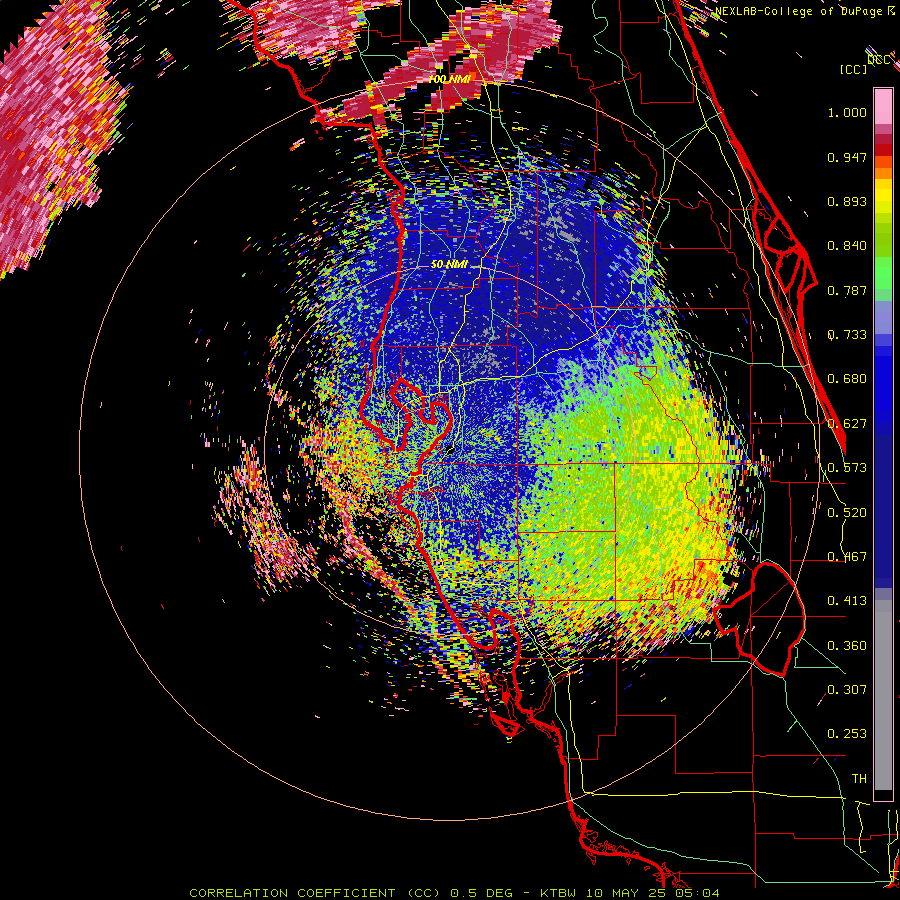
Task: Click the 0.413 color scale value
Action: coord(847,601)
